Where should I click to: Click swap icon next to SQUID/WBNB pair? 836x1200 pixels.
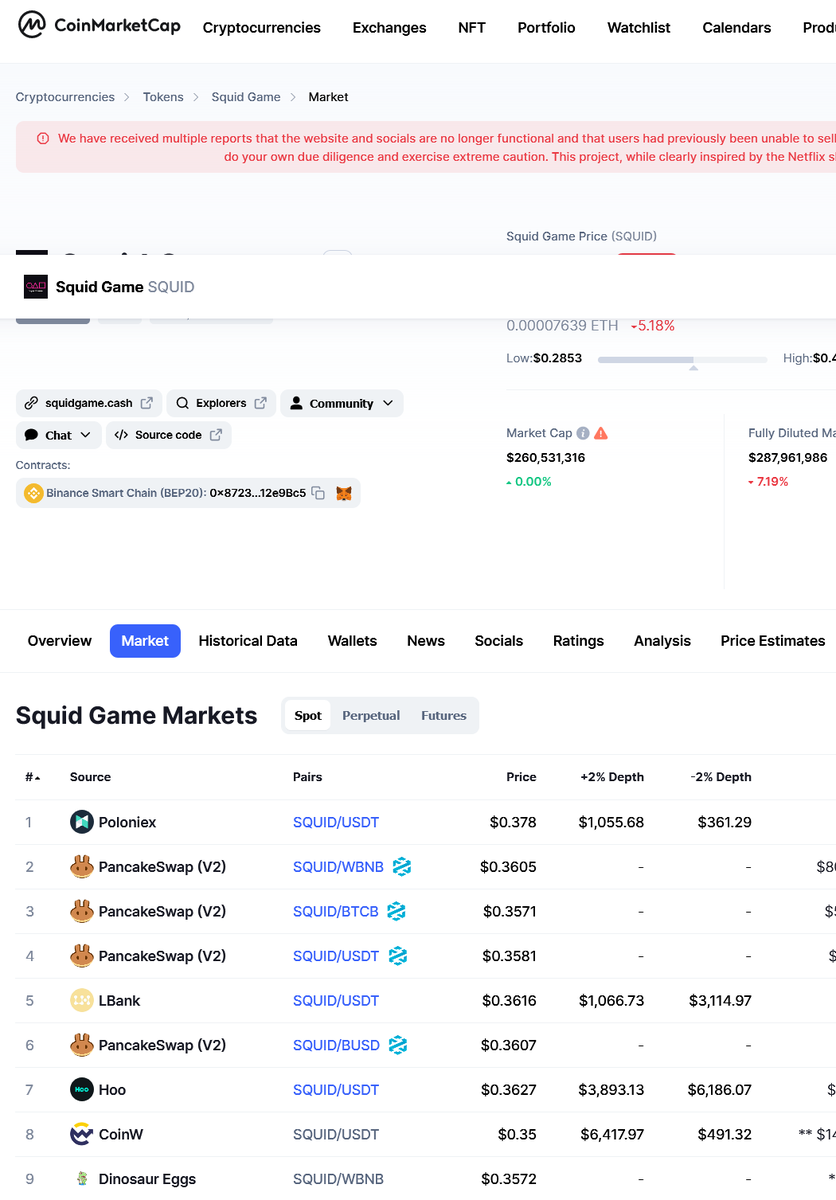click(402, 867)
